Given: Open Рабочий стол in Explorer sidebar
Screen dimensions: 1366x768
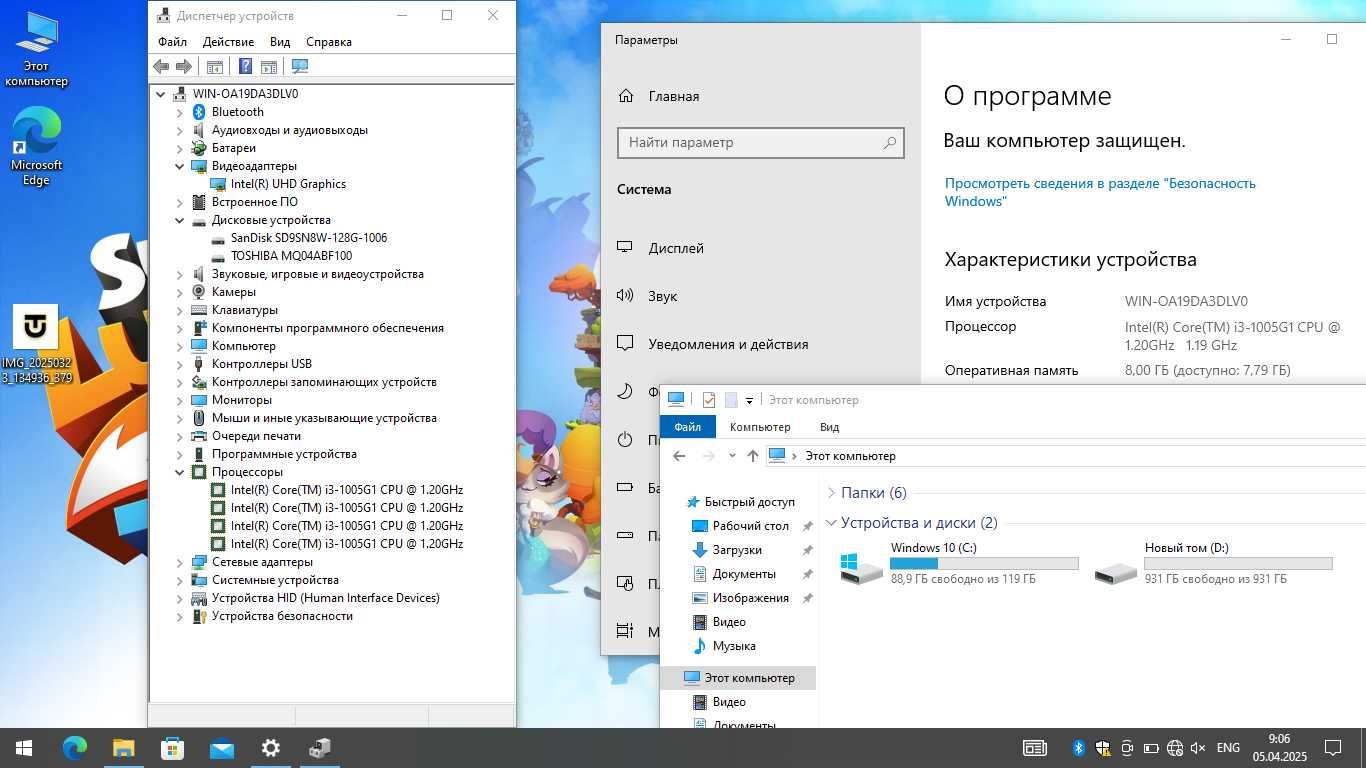Looking at the screenshot, I should click(750, 526).
